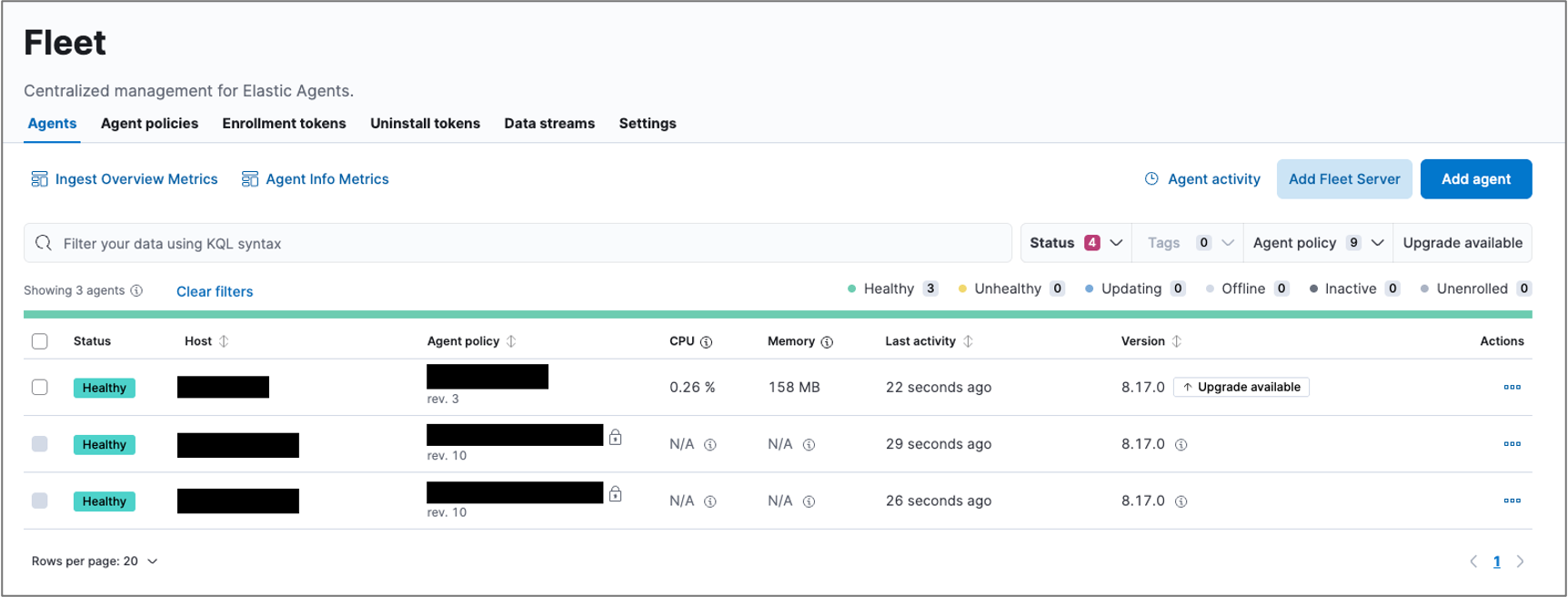Sort by Host column arrows icon
The height and width of the screenshot is (597, 1568).
click(x=224, y=341)
